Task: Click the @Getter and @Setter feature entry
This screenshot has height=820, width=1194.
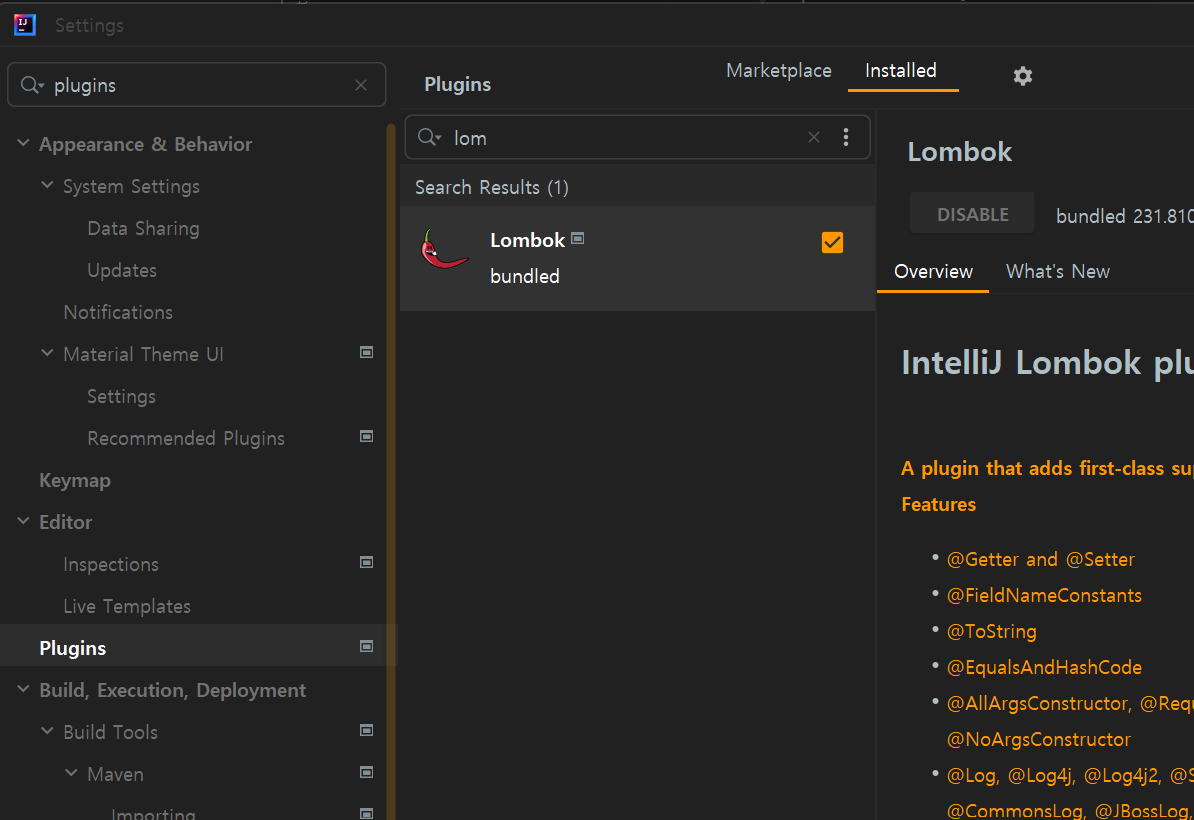Action: click(1040, 560)
